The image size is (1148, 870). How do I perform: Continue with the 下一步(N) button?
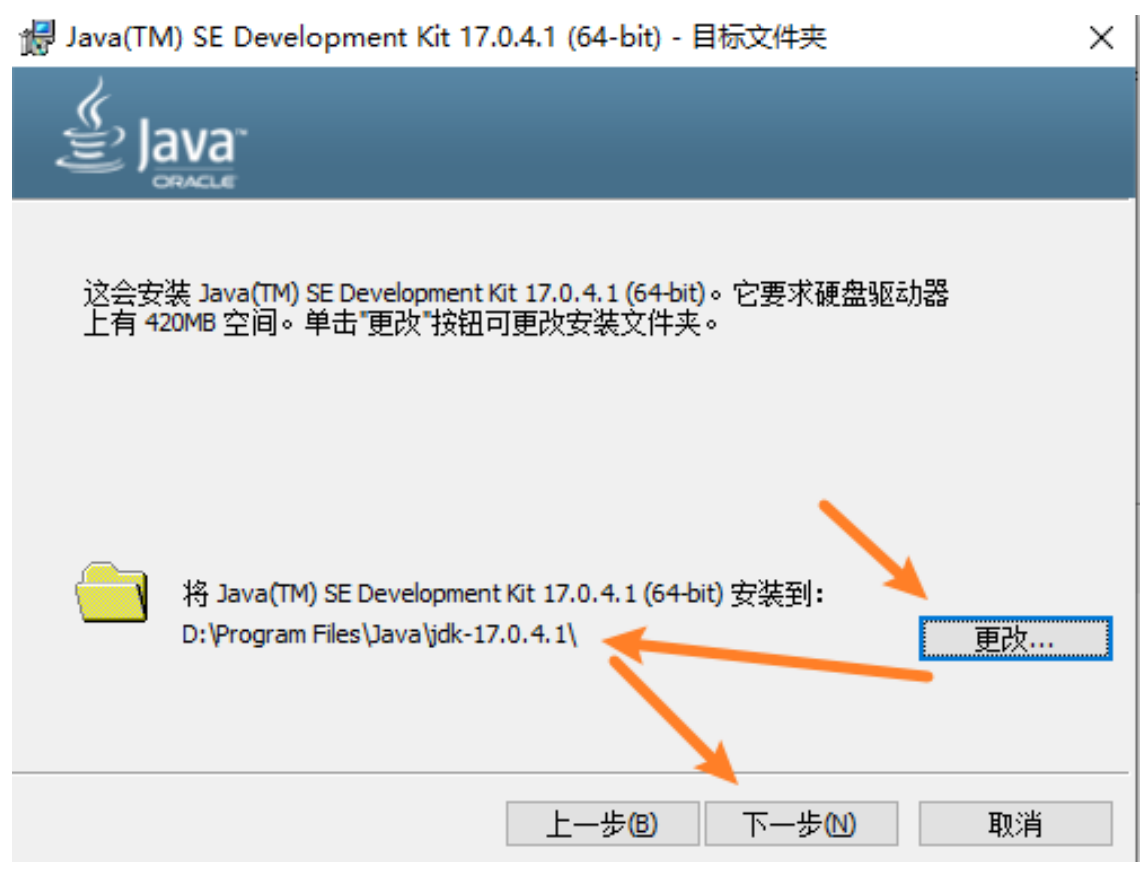pos(800,825)
